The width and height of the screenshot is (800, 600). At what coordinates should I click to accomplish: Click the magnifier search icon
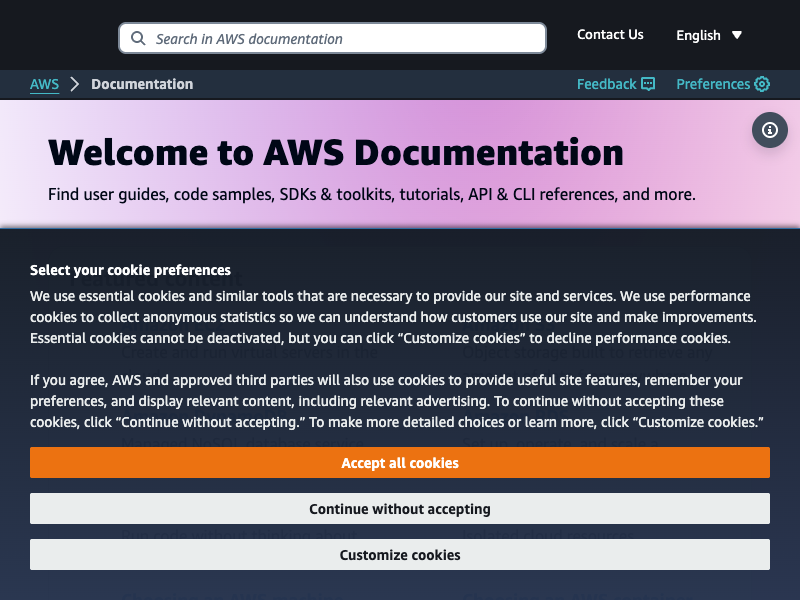point(138,38)
